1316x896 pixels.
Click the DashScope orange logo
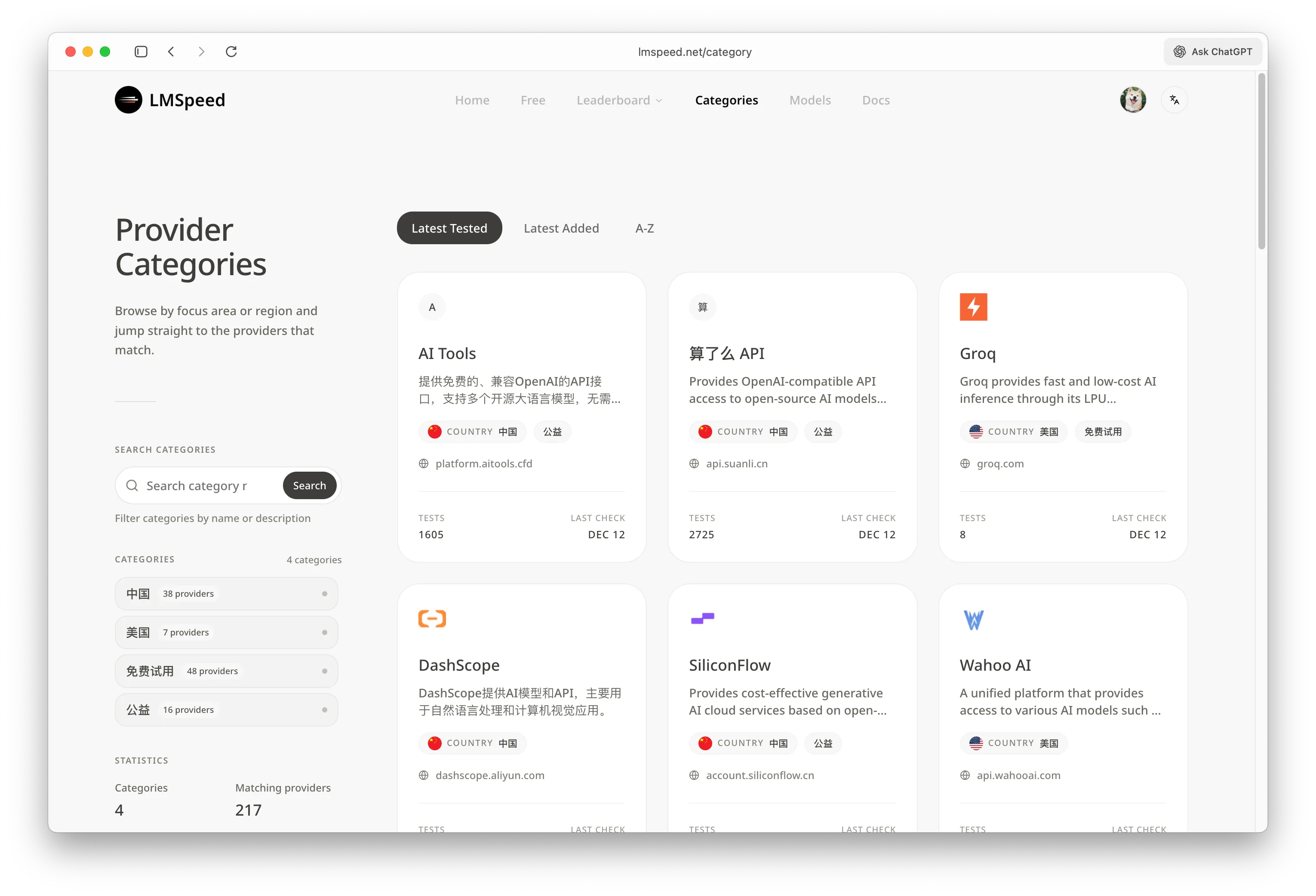point(432,619)
